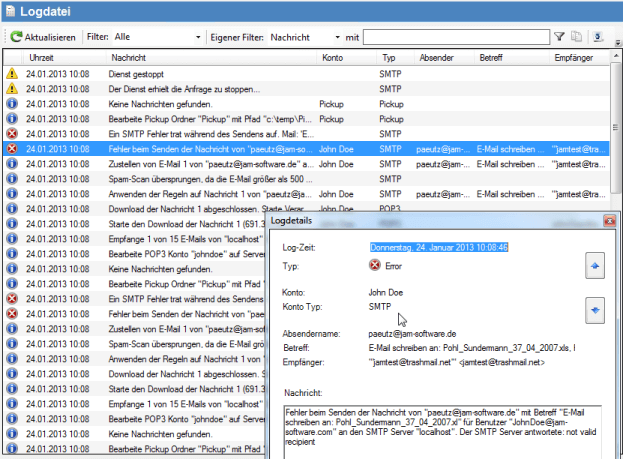Viewport: 623px width, 459px height.
Task: Apply filter using the funnel icon
Action: pyautogui.click(x=559, y=37)
